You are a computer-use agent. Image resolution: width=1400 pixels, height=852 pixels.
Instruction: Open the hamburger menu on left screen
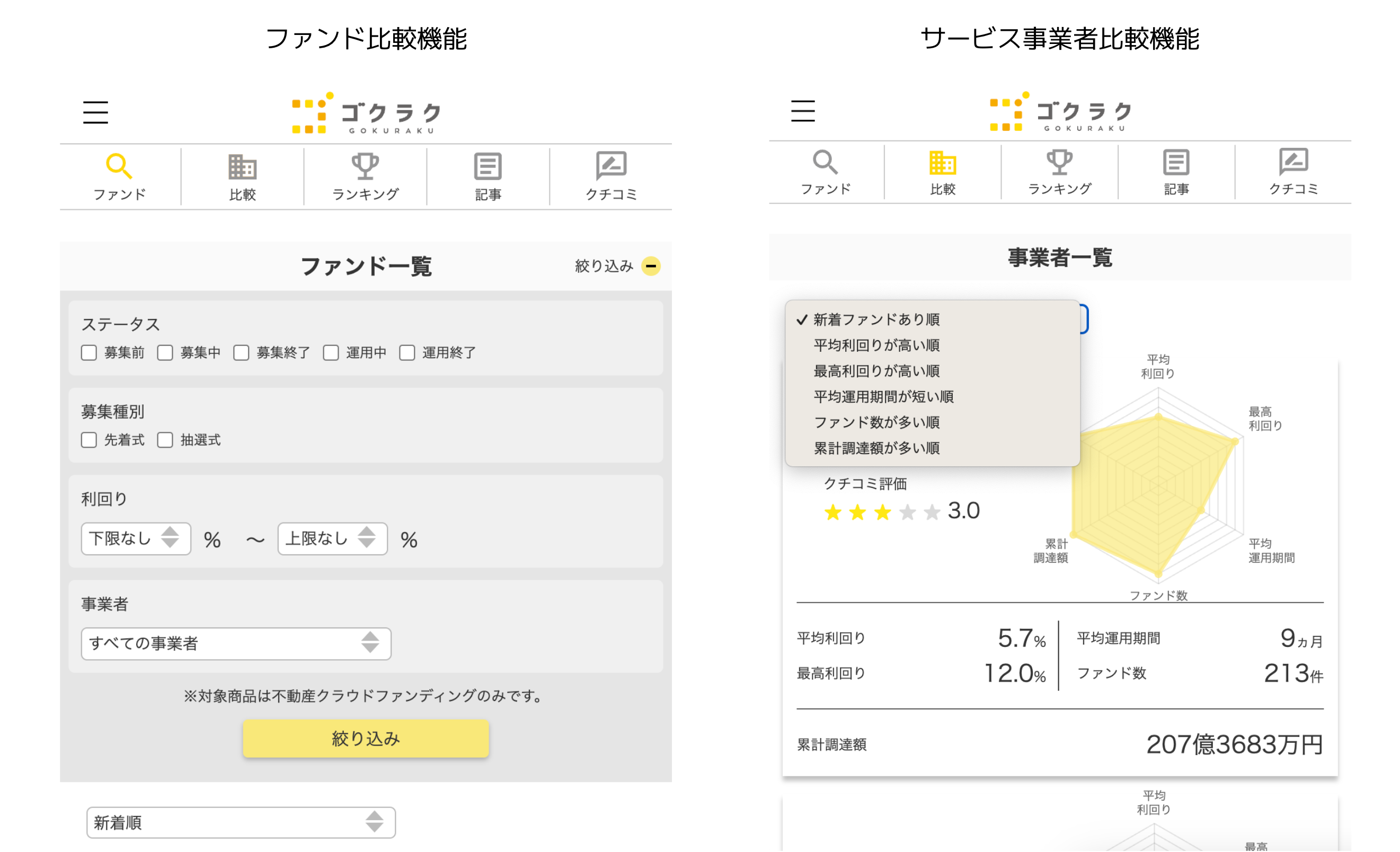95,112
